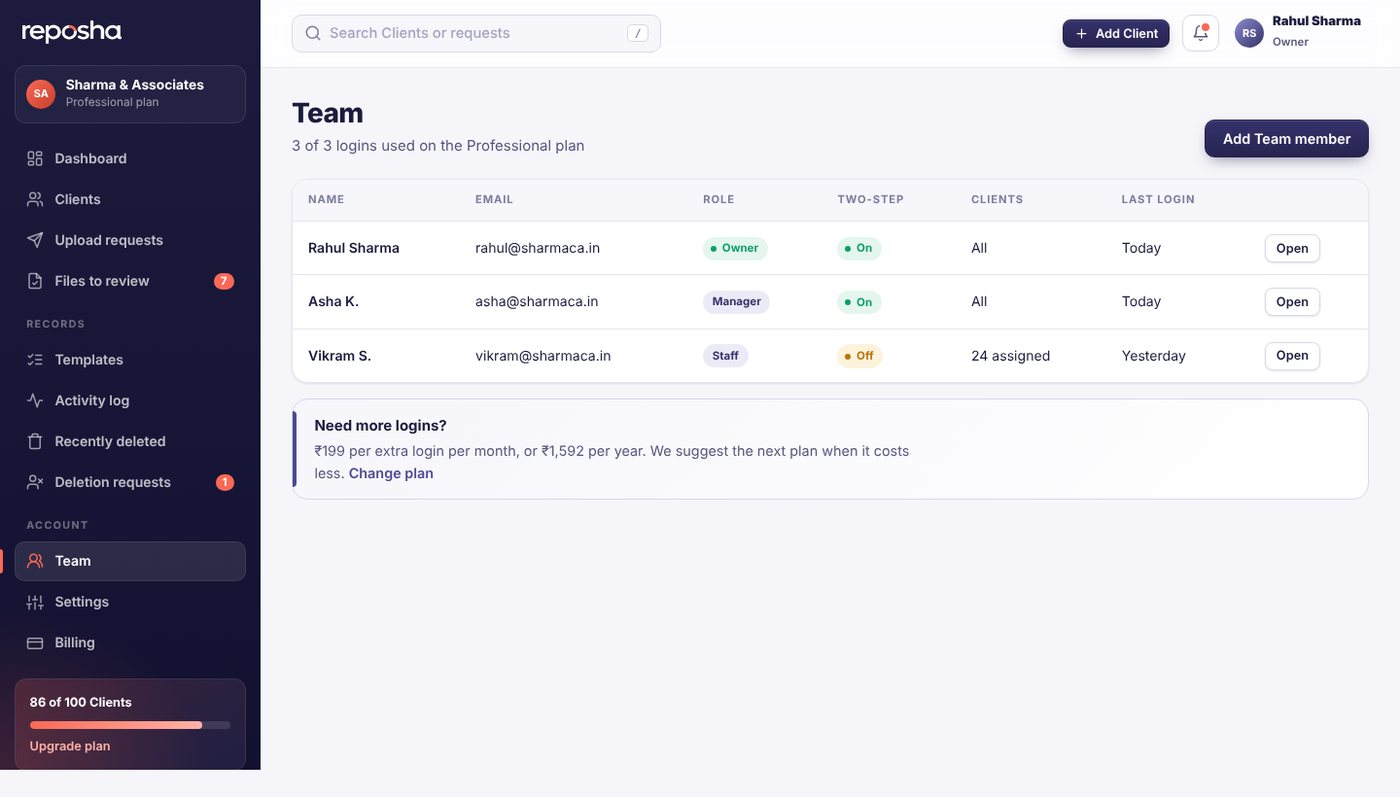Viewport: 1400px width, 797px height.
Task: Open Asha K.'s team row
Action: pos(1292,302)
